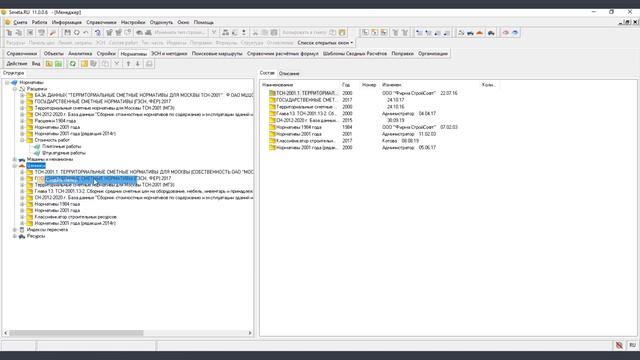This screenshot has width=640, height=360.
Task: Click the green folder icon after Вид
Action: pos(58,64)
